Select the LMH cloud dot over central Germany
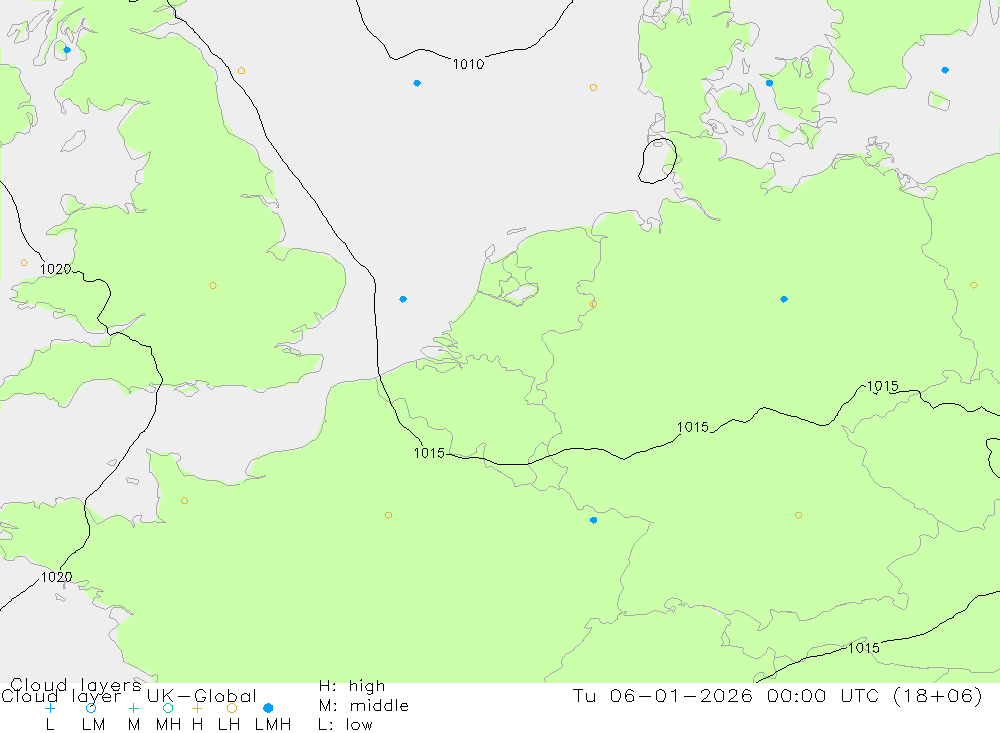 click(x=784, y=299)
